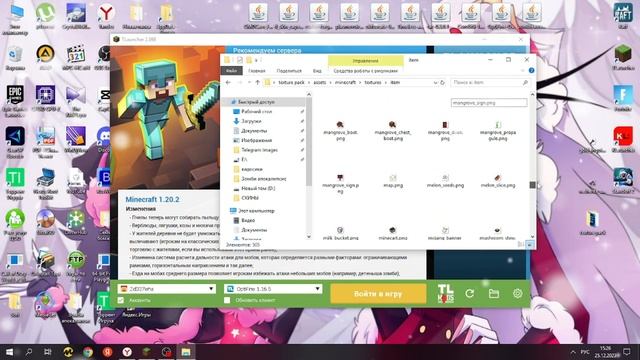Open uTorrent desktop shortcut
Image resolution: width=640 pixels, height=360 pixels.
[x=45, y=16]
